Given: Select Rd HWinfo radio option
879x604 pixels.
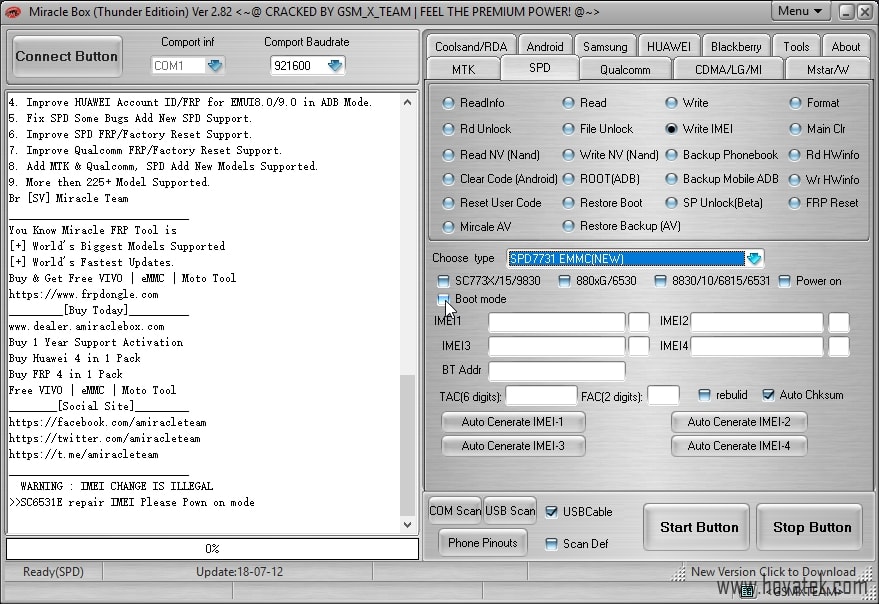Looking at the screenshot, I should click(794, 155).
